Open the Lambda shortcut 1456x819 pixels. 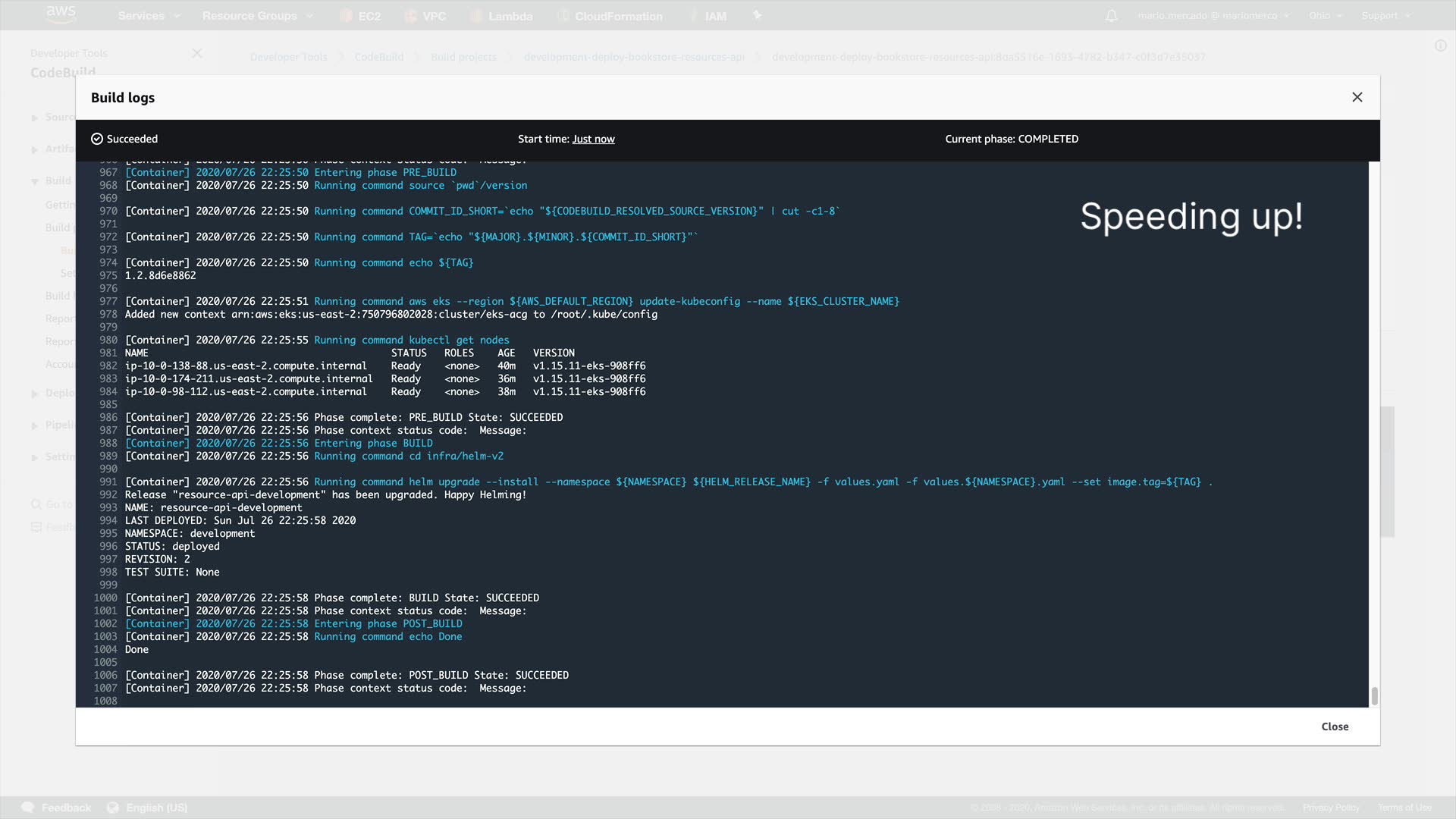point(502,15)
